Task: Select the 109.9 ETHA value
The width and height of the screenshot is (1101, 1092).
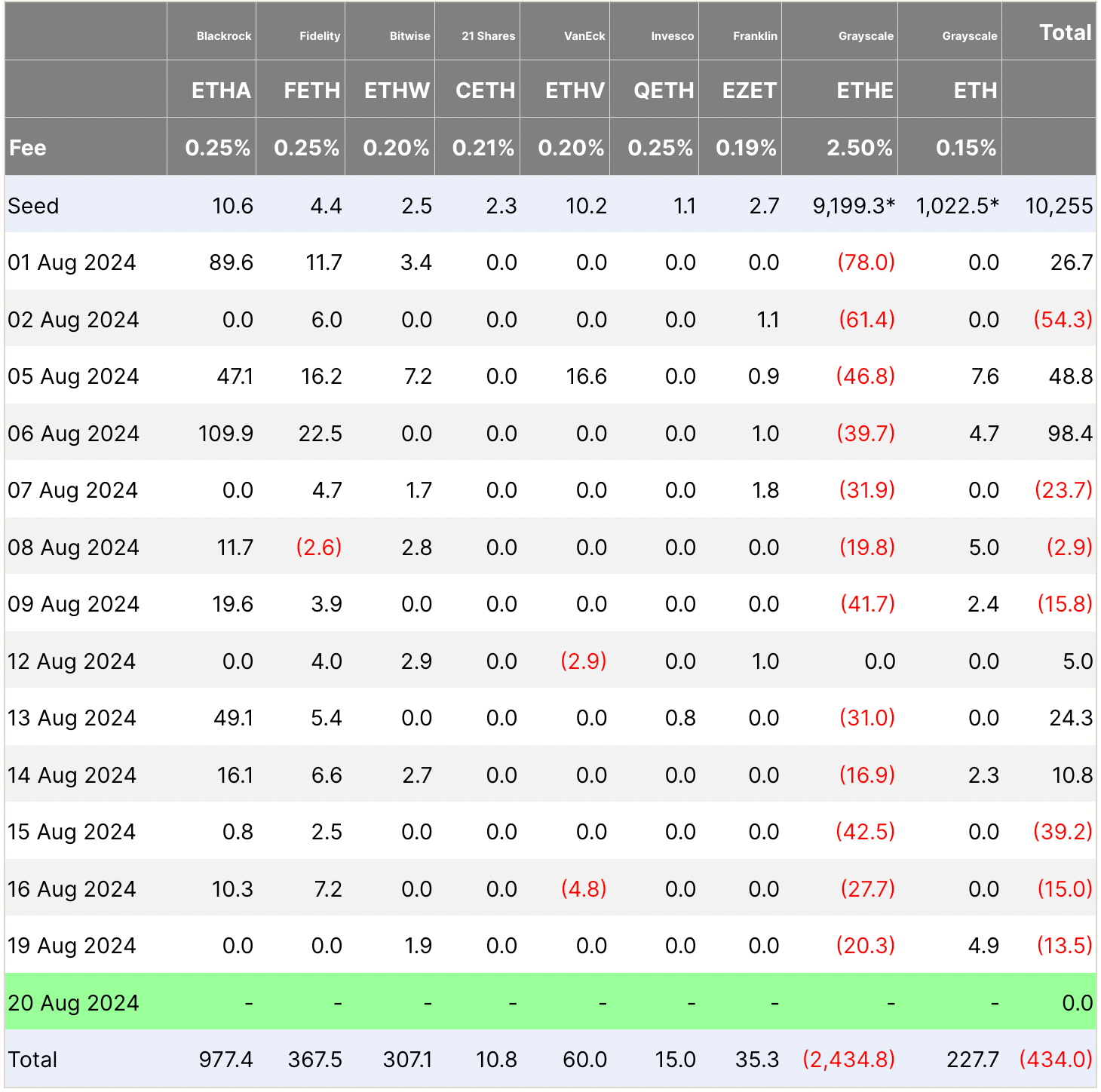Action: pyautogui.click(x=225, y=434)
